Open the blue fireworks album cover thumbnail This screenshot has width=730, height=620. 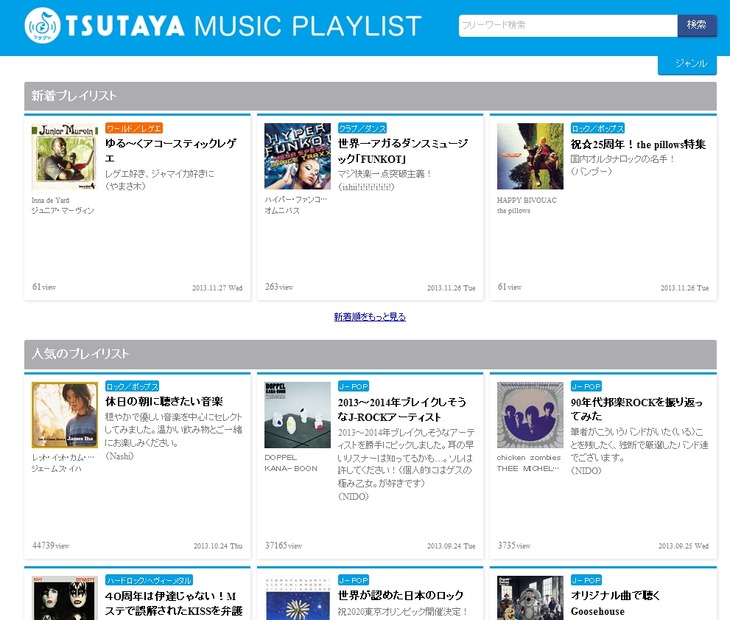[297, 598]
